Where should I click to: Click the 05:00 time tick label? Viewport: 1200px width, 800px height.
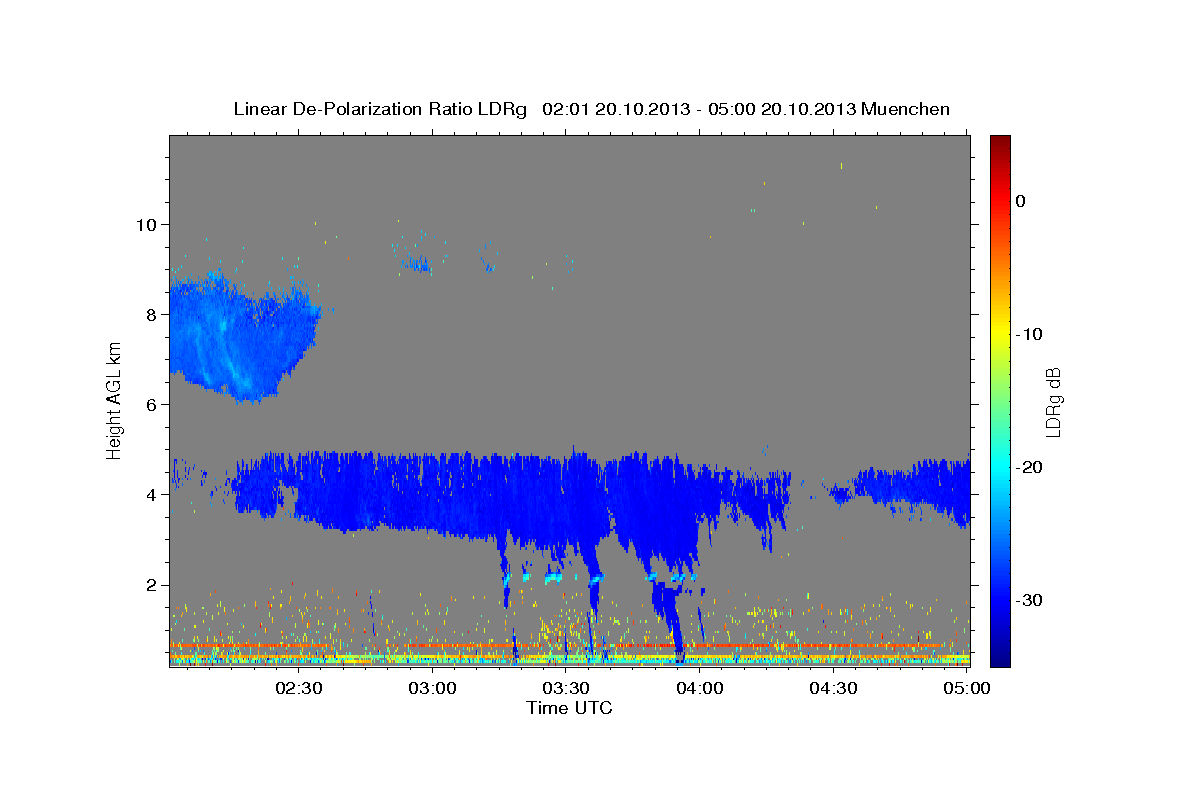pyautogui.click(x=966, y=689)
